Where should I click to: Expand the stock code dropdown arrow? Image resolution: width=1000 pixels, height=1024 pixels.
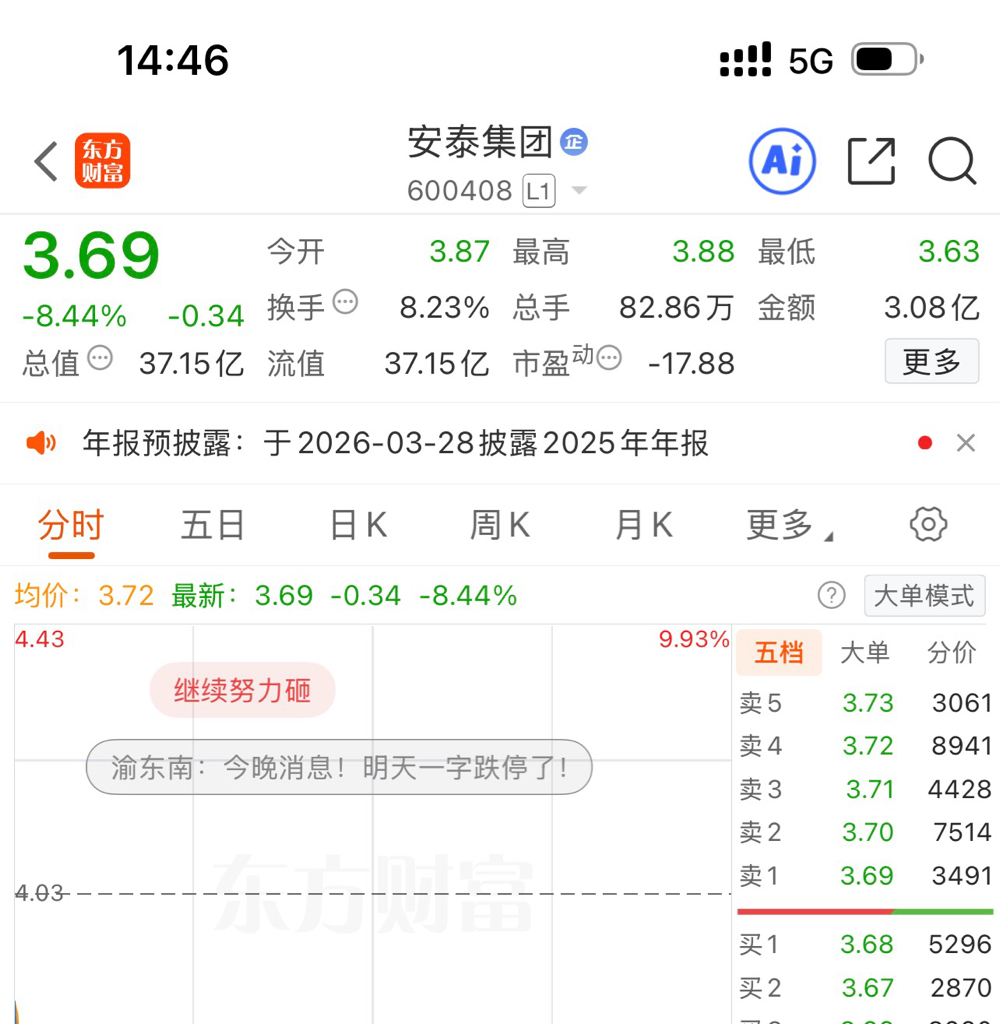(x=579, y=191)
